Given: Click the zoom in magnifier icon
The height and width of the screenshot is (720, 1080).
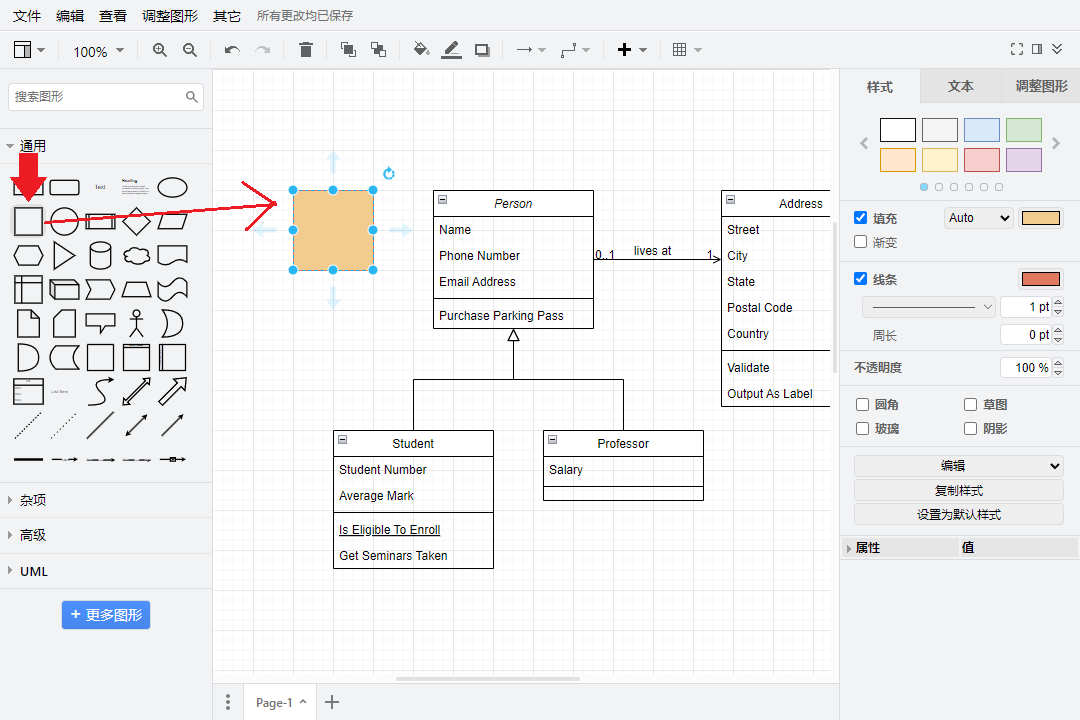Looking at the screenshot, I should coord(160,50).
